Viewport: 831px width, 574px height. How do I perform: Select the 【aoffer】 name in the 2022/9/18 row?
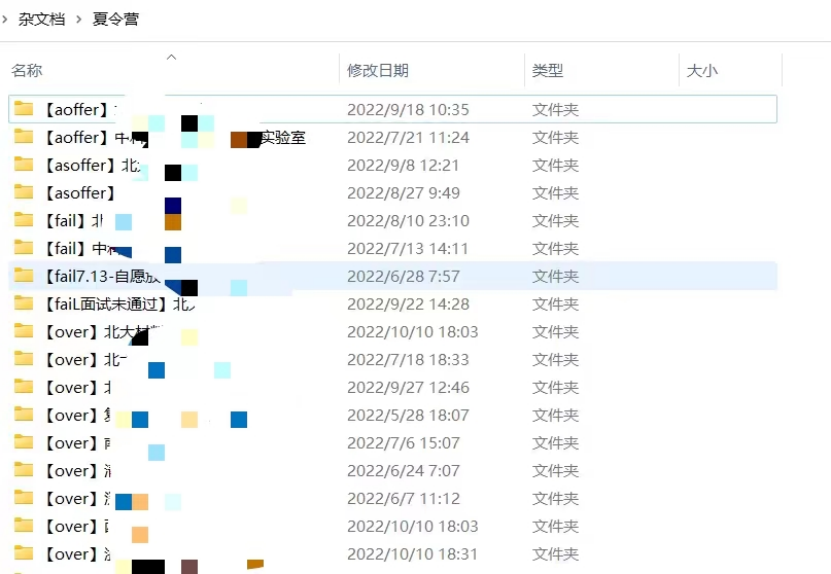click(76, 110)
